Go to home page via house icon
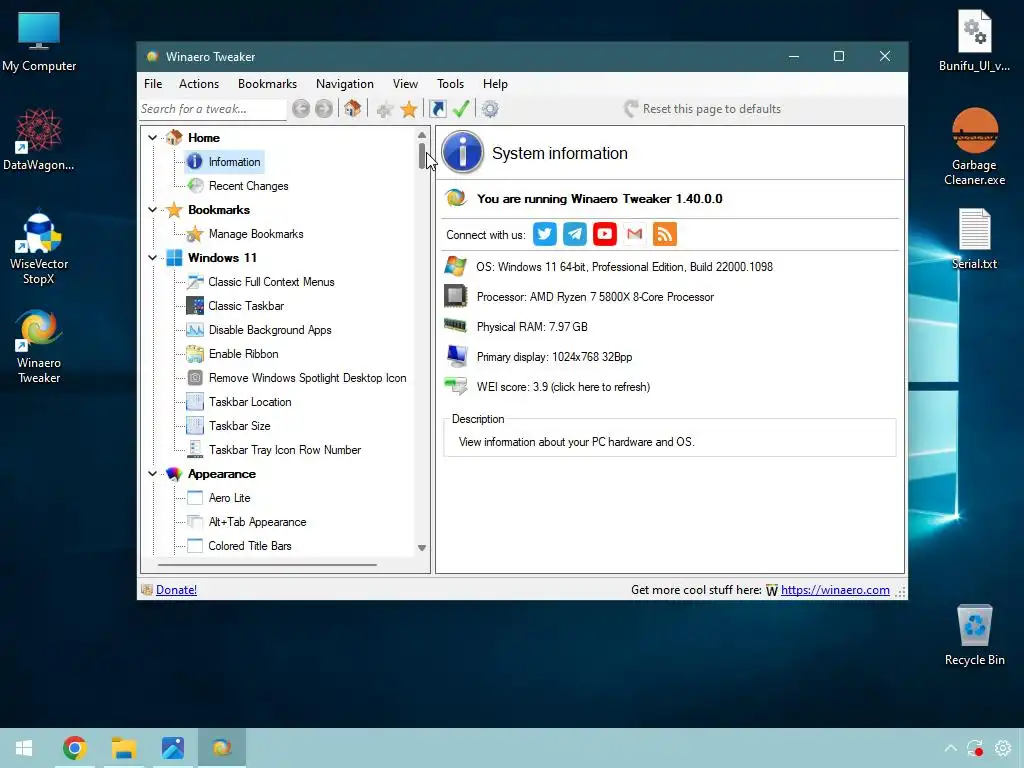The image size is (1024, 768). (x=353, y=108)
